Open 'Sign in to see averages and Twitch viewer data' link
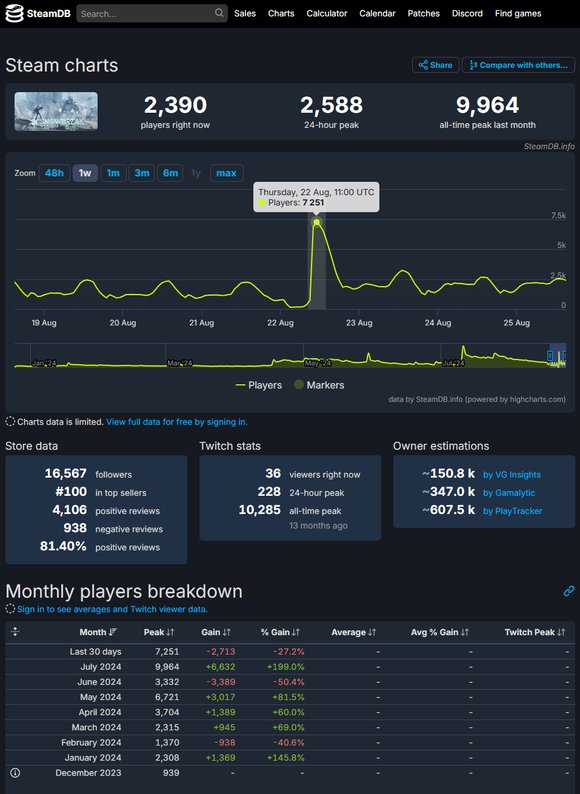The height and width of the screenshot is (794, 580). click(x=112, y=609)
